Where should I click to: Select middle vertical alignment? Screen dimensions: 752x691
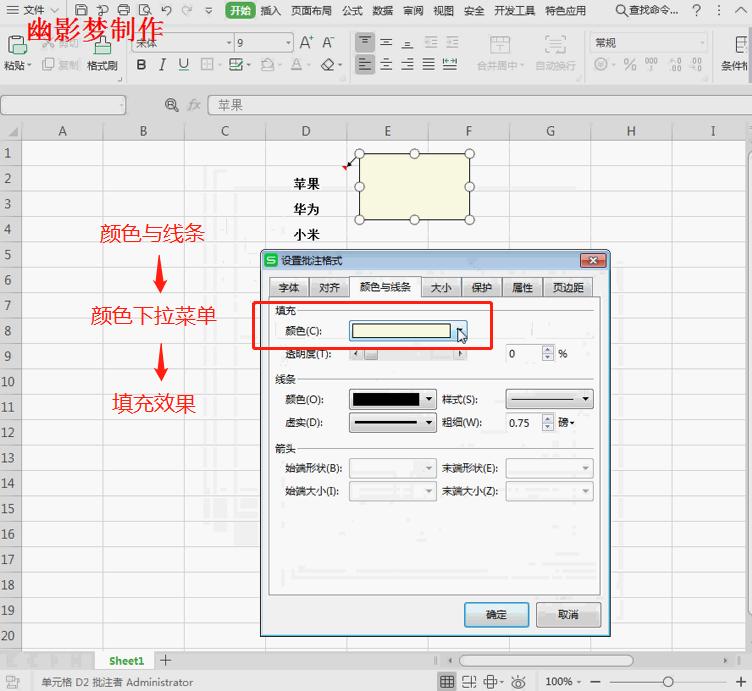point(386,42)
